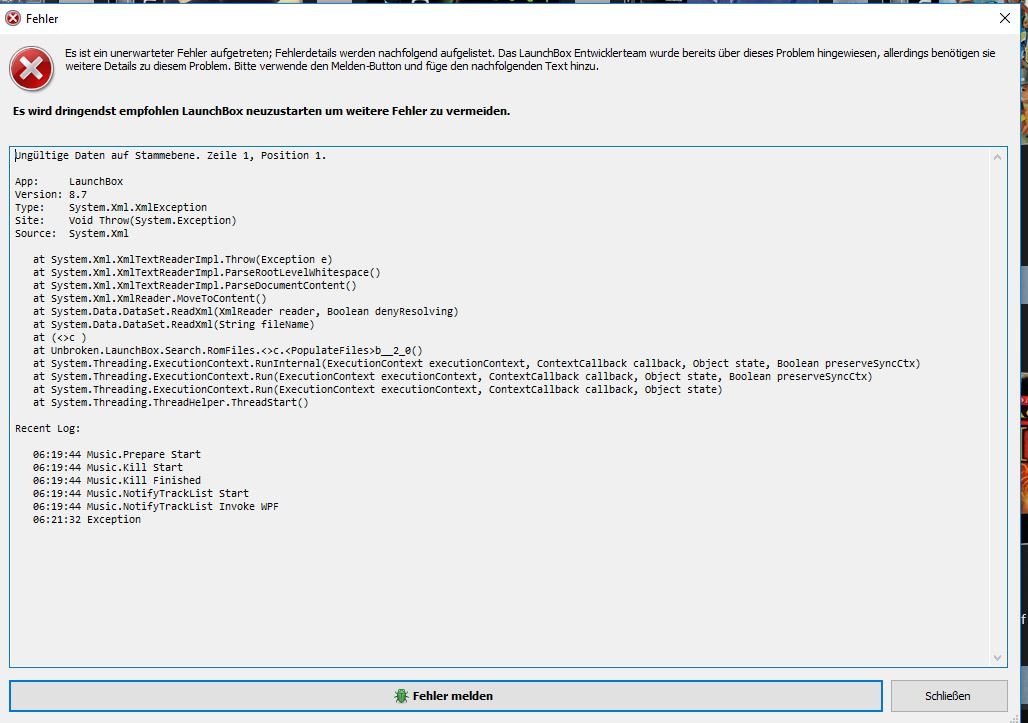Click the '06:19:44 Music.Kill Start' log line
This screenshot has width=1028, height=723.
(x=108, y=467)
